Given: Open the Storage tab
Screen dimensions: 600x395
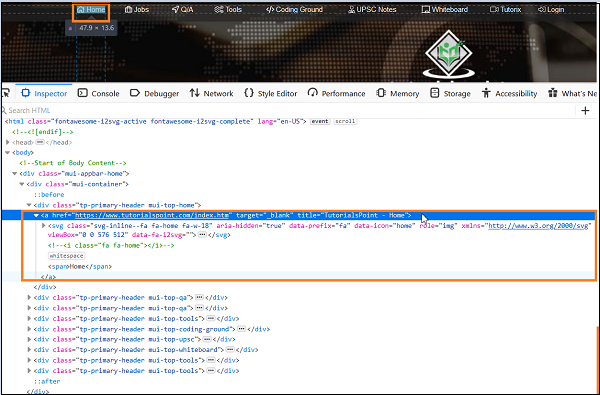Looking at the screenshot, I should (x=450, y=93).
